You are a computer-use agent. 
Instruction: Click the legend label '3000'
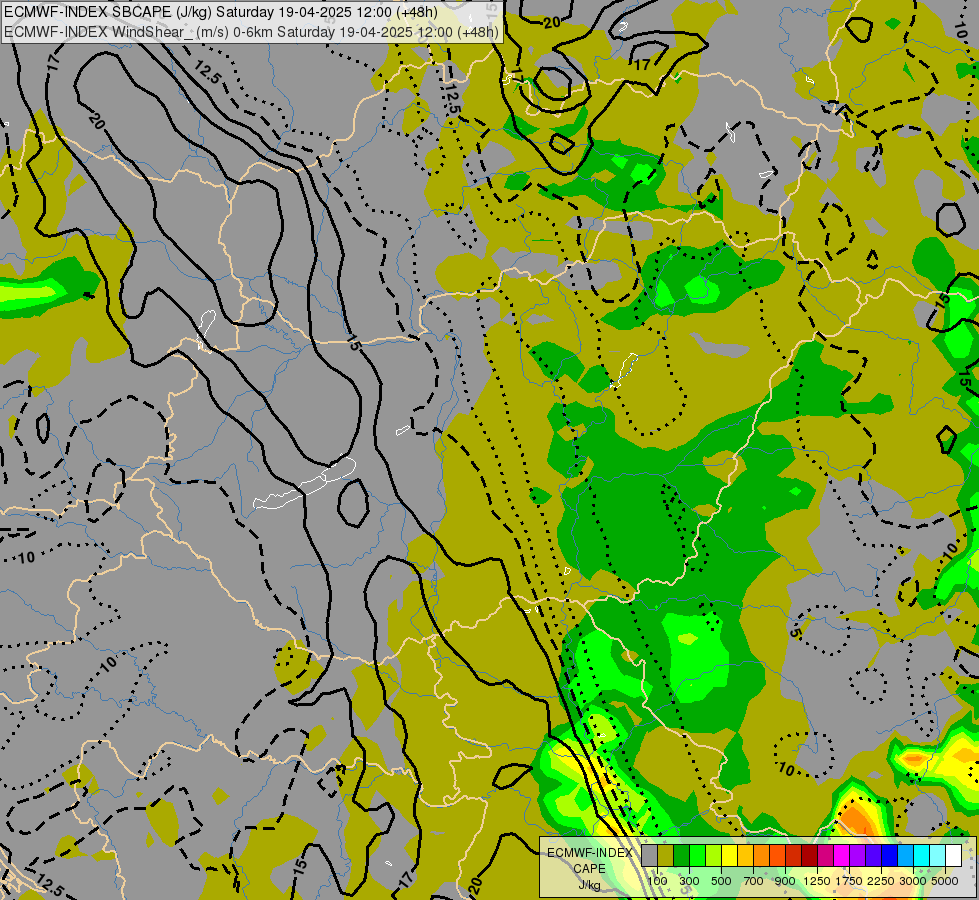(x=913, y=881)
